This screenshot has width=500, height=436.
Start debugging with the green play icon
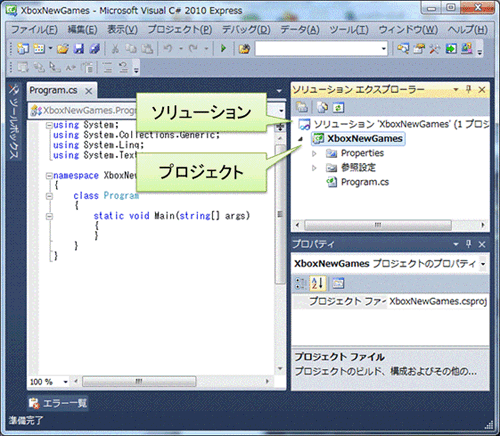pyautogui.click(x=223, y=49)
